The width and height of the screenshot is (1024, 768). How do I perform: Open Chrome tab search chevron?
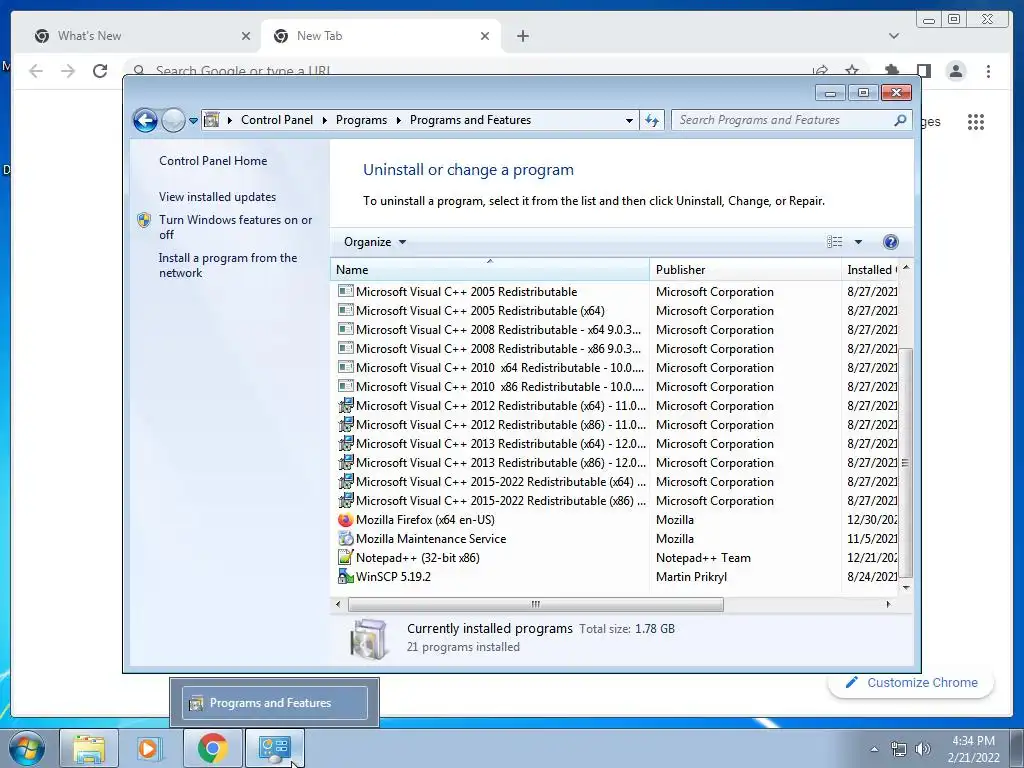coord(893,36)
